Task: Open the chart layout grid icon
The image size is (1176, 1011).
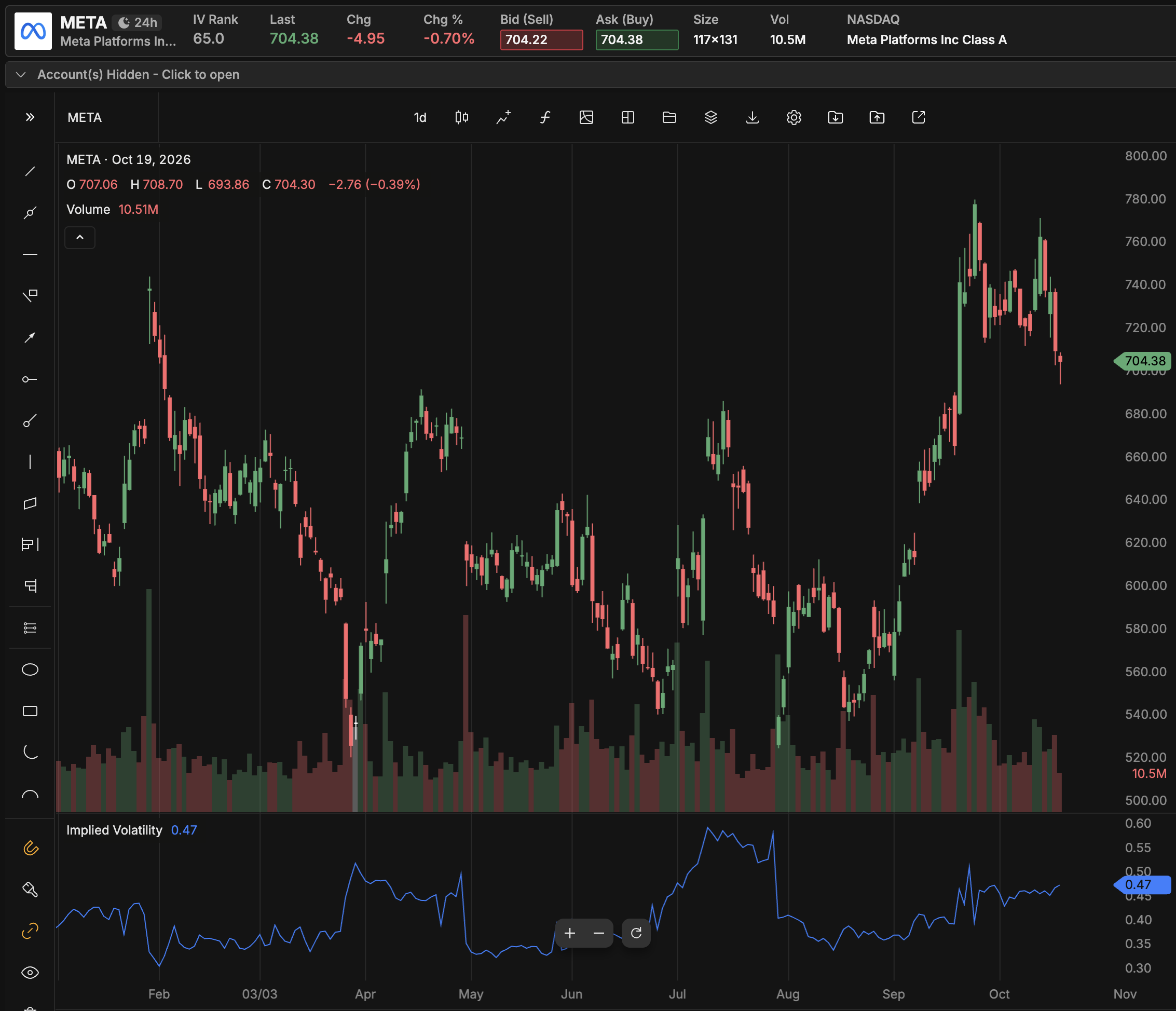Action: [628, 117]
